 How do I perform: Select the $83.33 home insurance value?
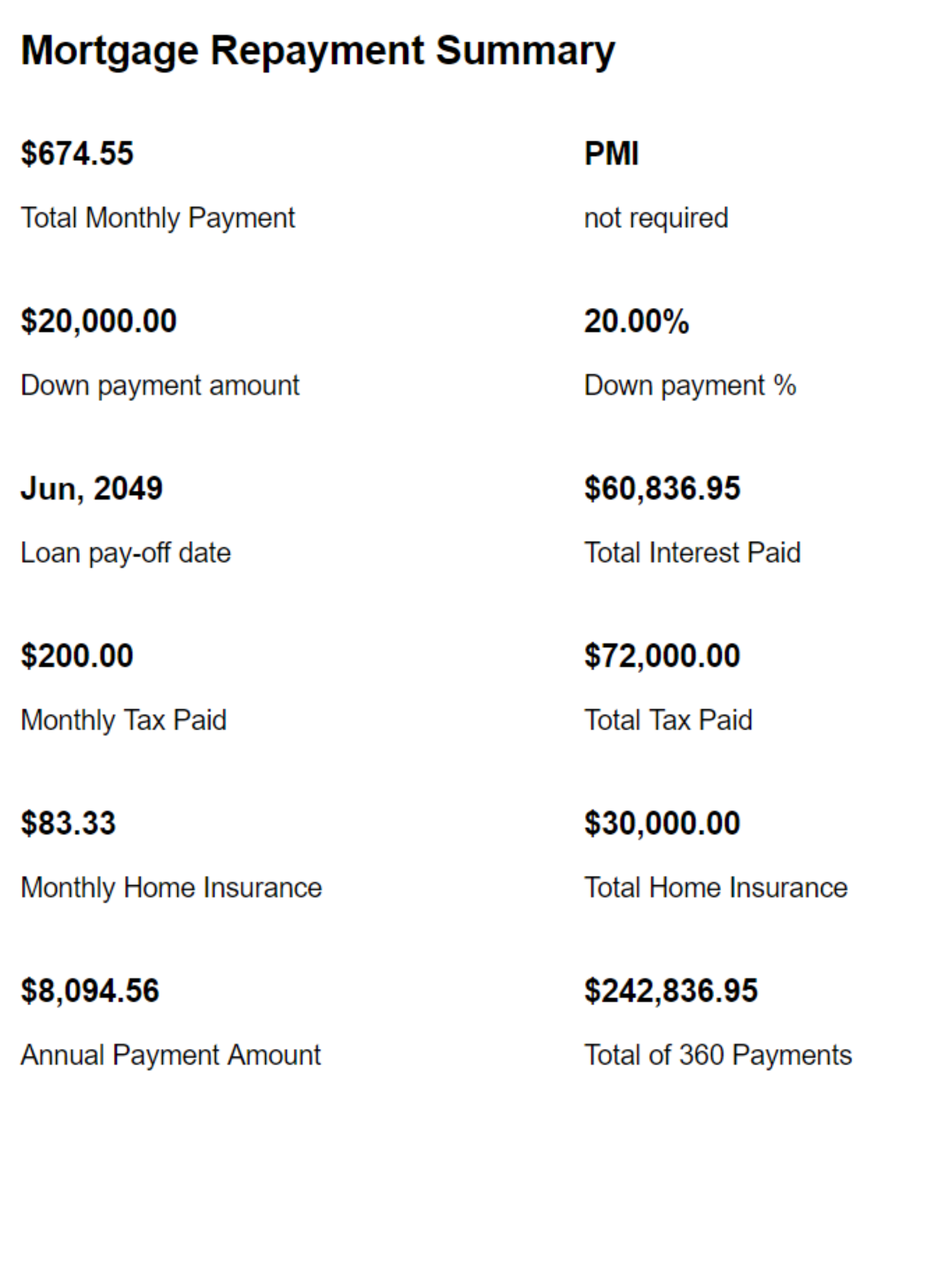68,823
